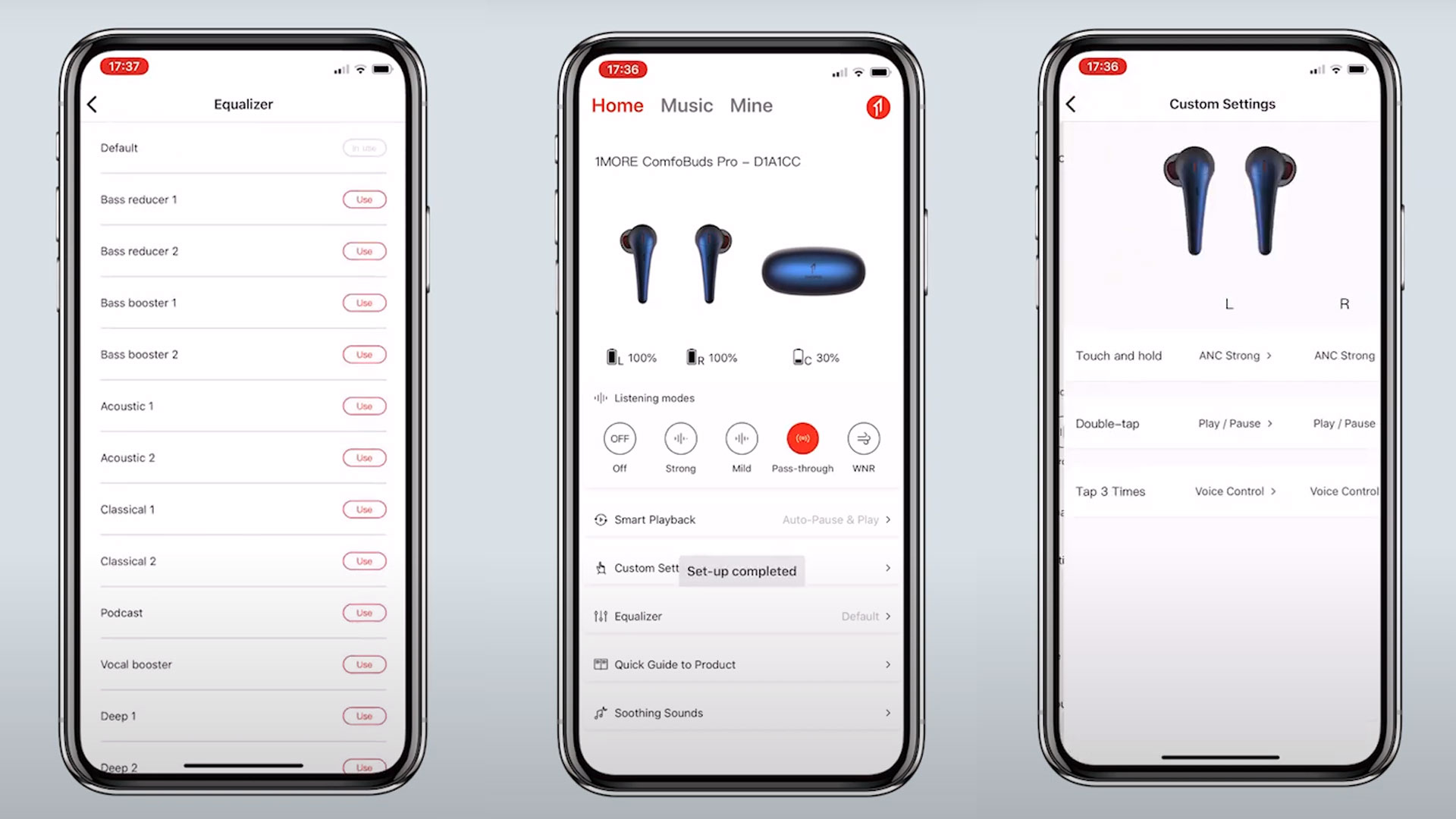Image resolution: width=1456 pixels, height=819 pixels.
Task: Select the WNR listening mode icon
Action: (863, 438)
